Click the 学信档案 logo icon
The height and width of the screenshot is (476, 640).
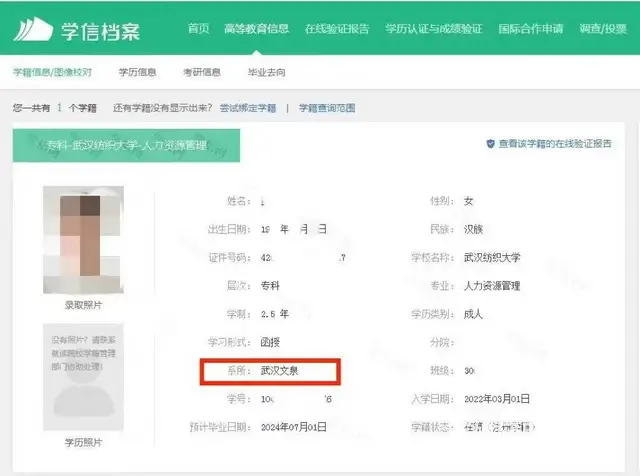coord(33,29)
